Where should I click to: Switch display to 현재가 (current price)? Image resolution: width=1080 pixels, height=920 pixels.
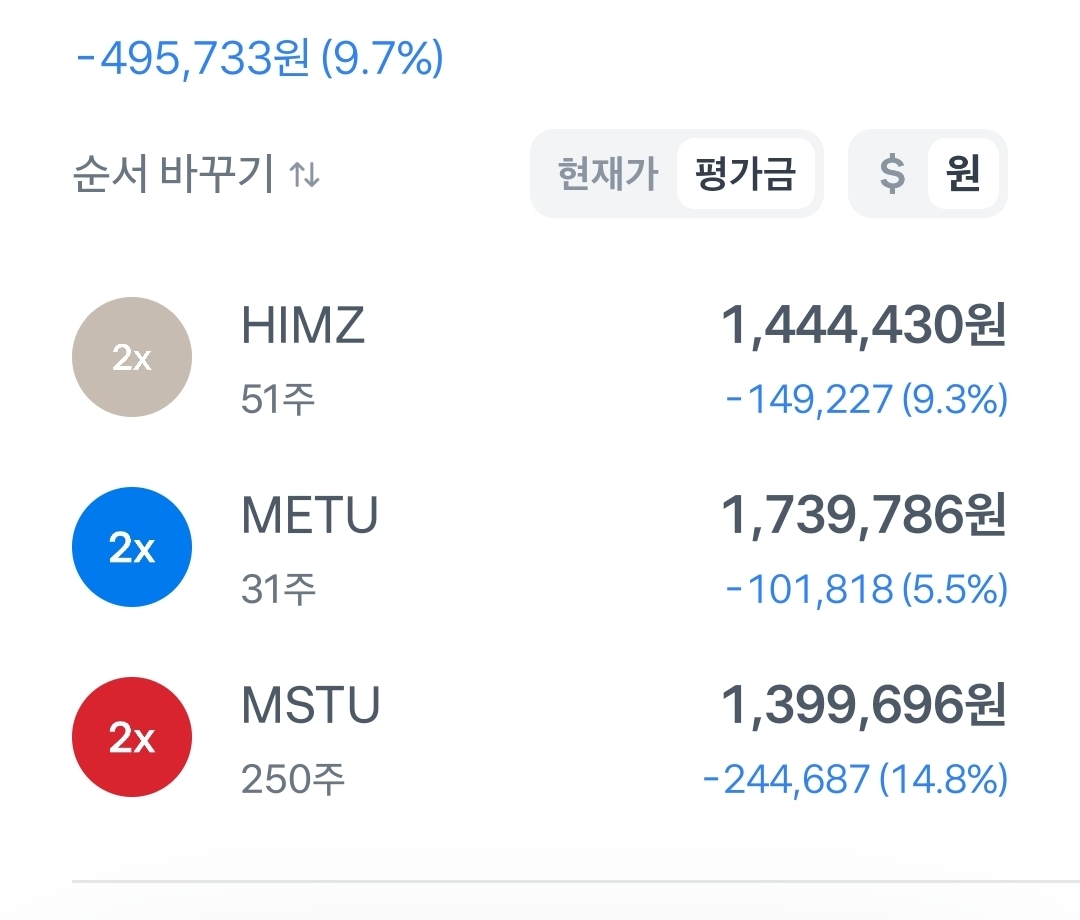click(x=608, y=174)
